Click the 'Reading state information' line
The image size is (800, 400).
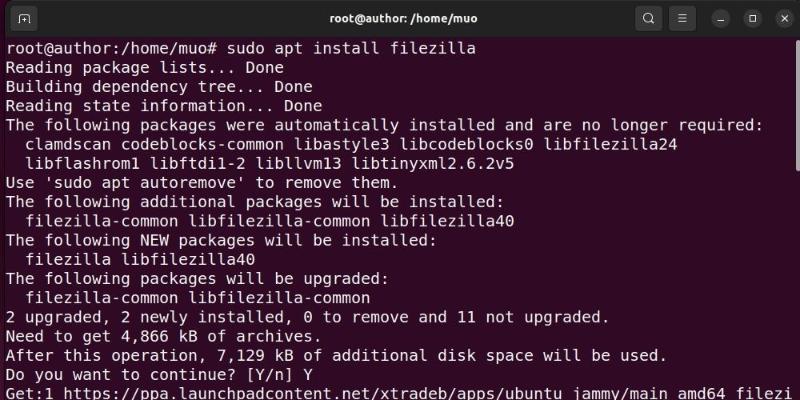point(163,106)
